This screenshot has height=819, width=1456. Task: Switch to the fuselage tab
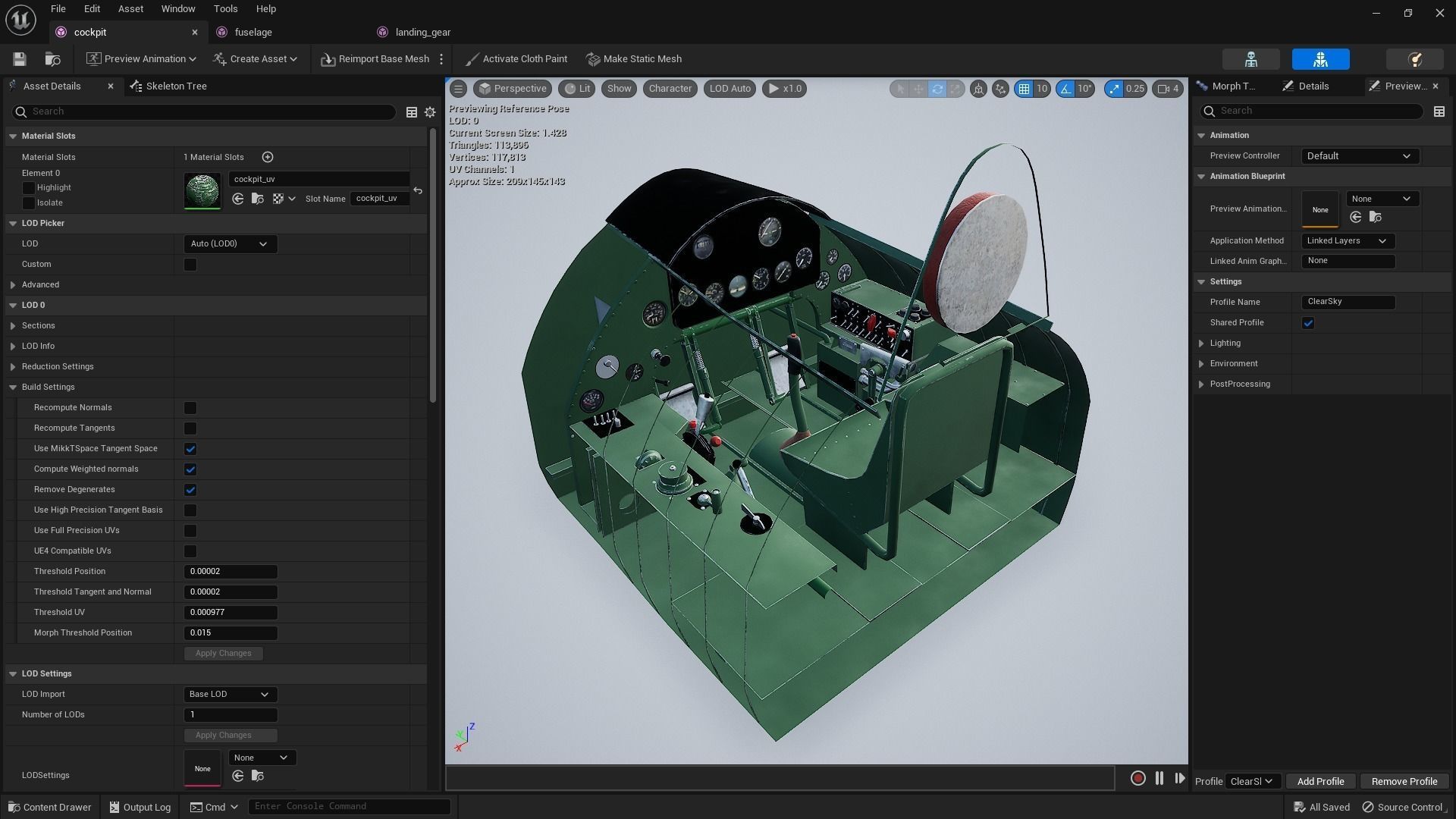[253, 33]
